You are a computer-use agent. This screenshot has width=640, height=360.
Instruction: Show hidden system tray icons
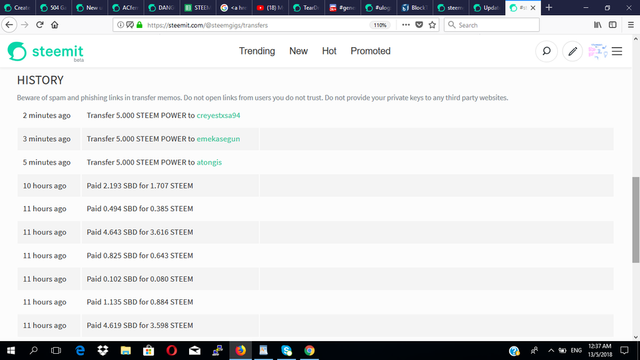coord(551,351)
